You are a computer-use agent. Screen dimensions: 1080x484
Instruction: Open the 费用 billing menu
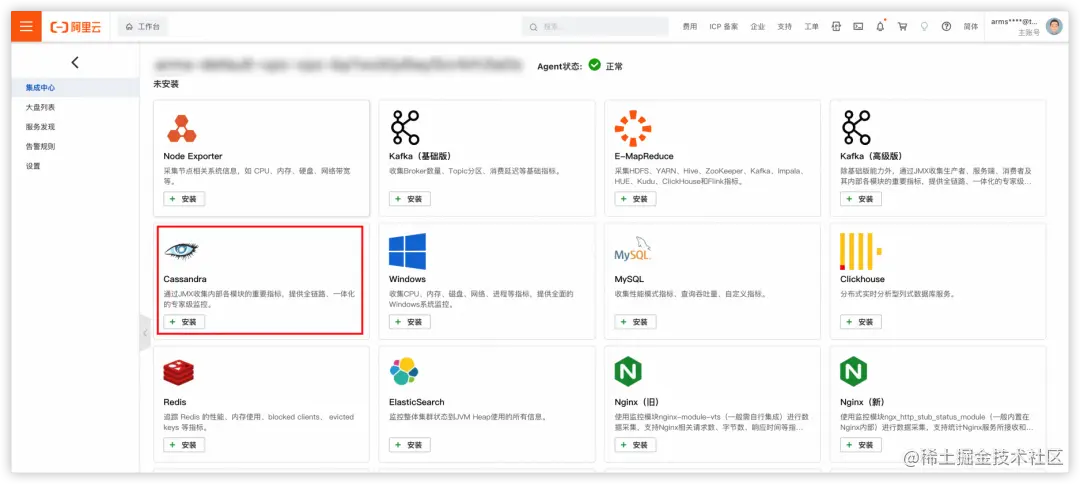(x=689, y=27)
